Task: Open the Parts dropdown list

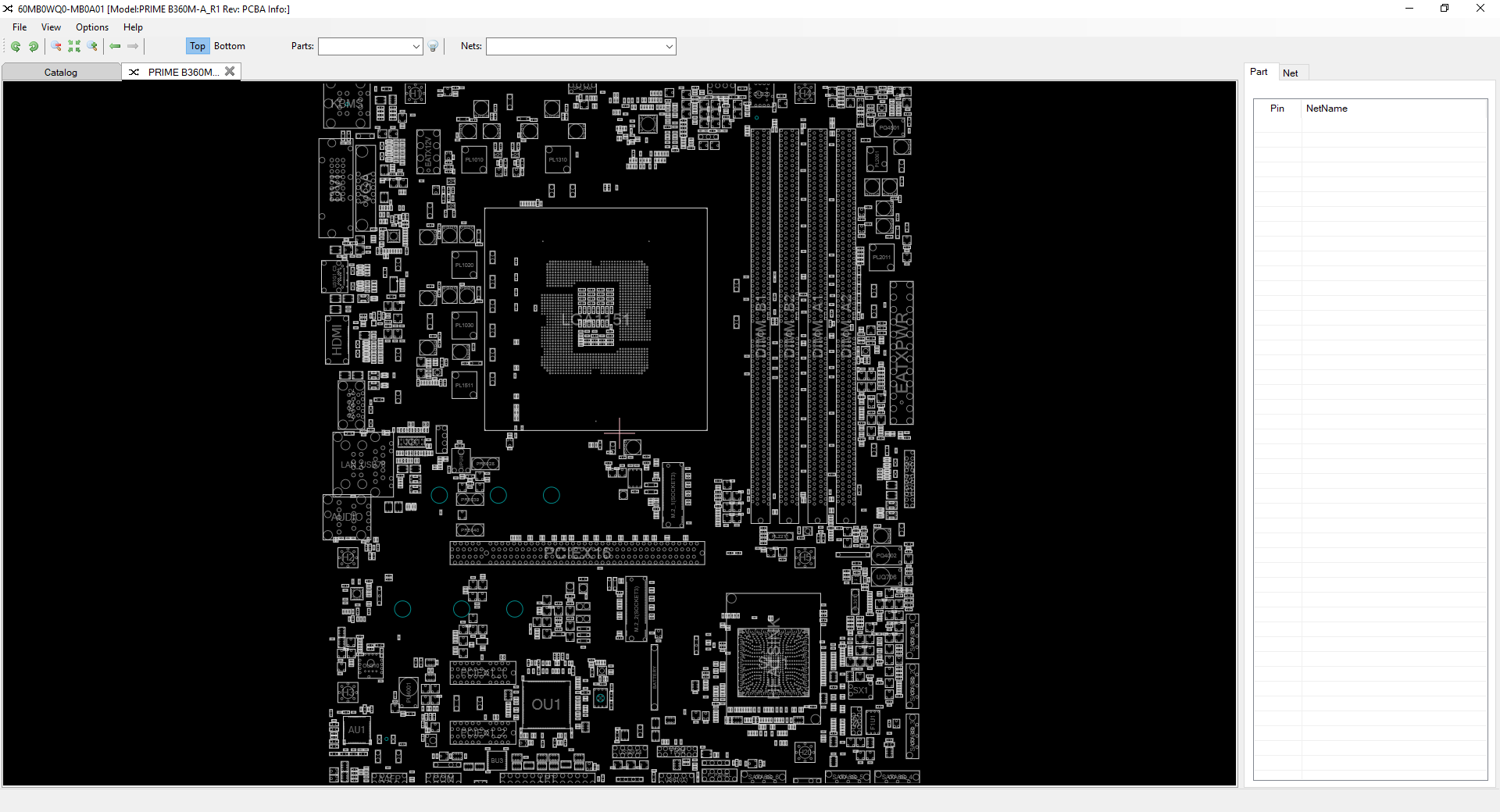Action: click(x=416, y=46)
